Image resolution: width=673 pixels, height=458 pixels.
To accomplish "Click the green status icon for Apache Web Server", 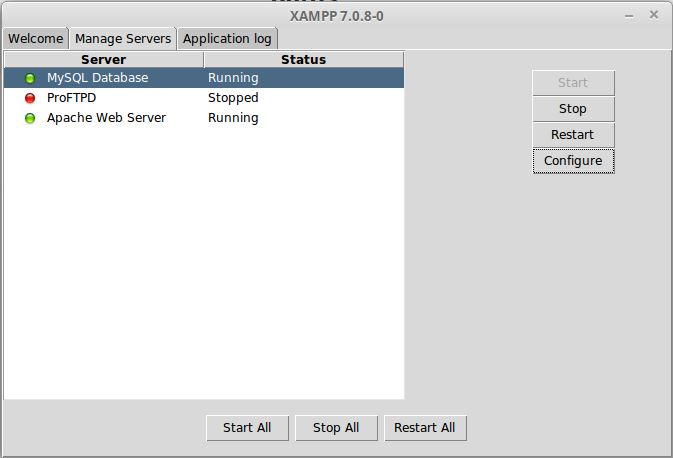I will tap(30, 118).
